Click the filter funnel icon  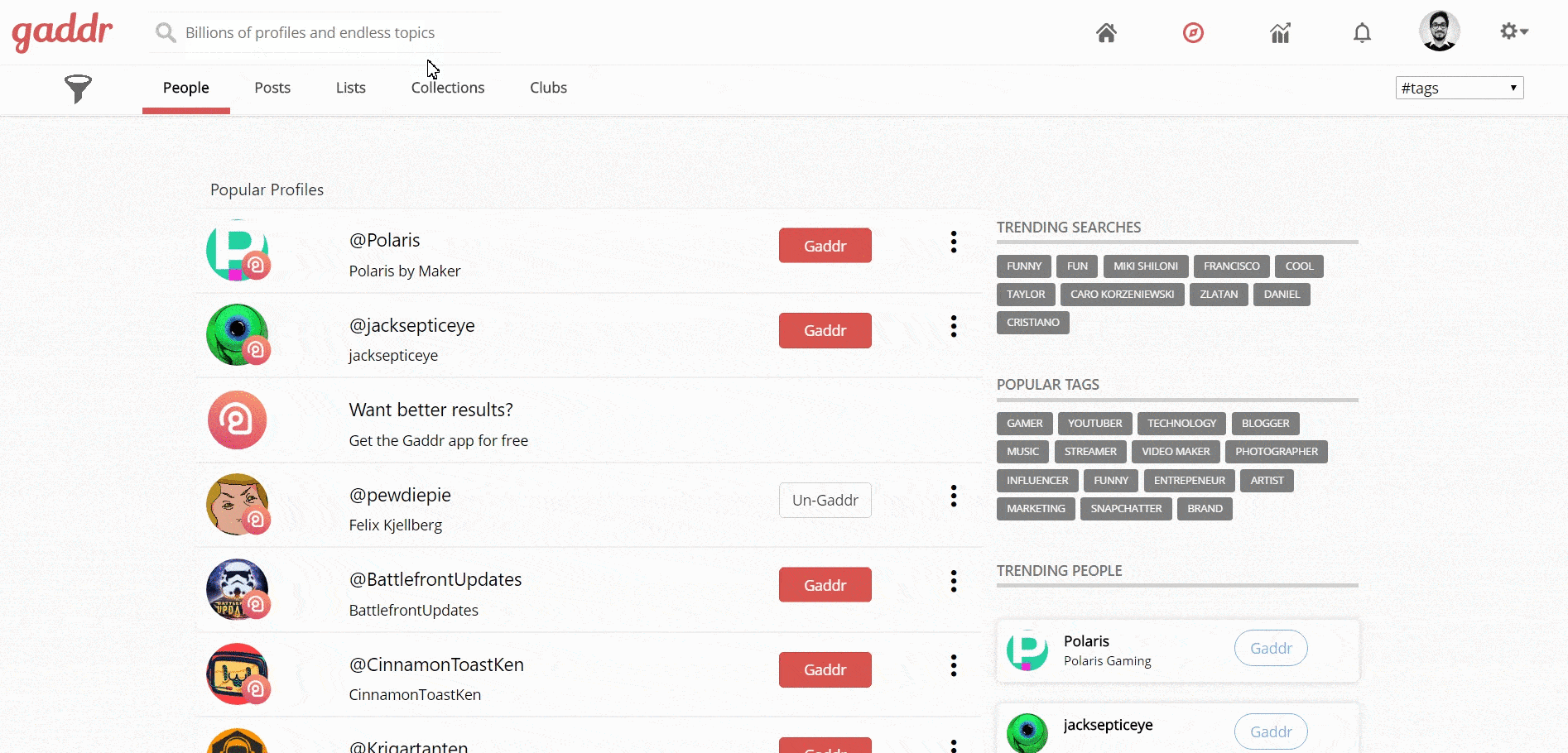pyautogui.click(x=78, y=88)
